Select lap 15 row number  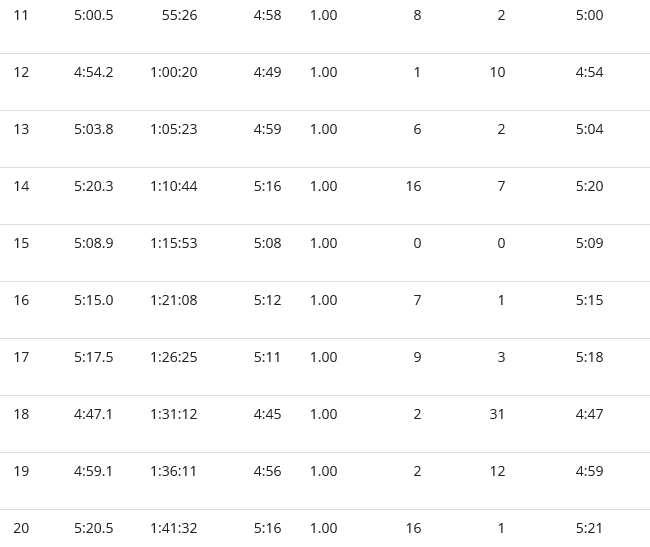coord(21,243)
